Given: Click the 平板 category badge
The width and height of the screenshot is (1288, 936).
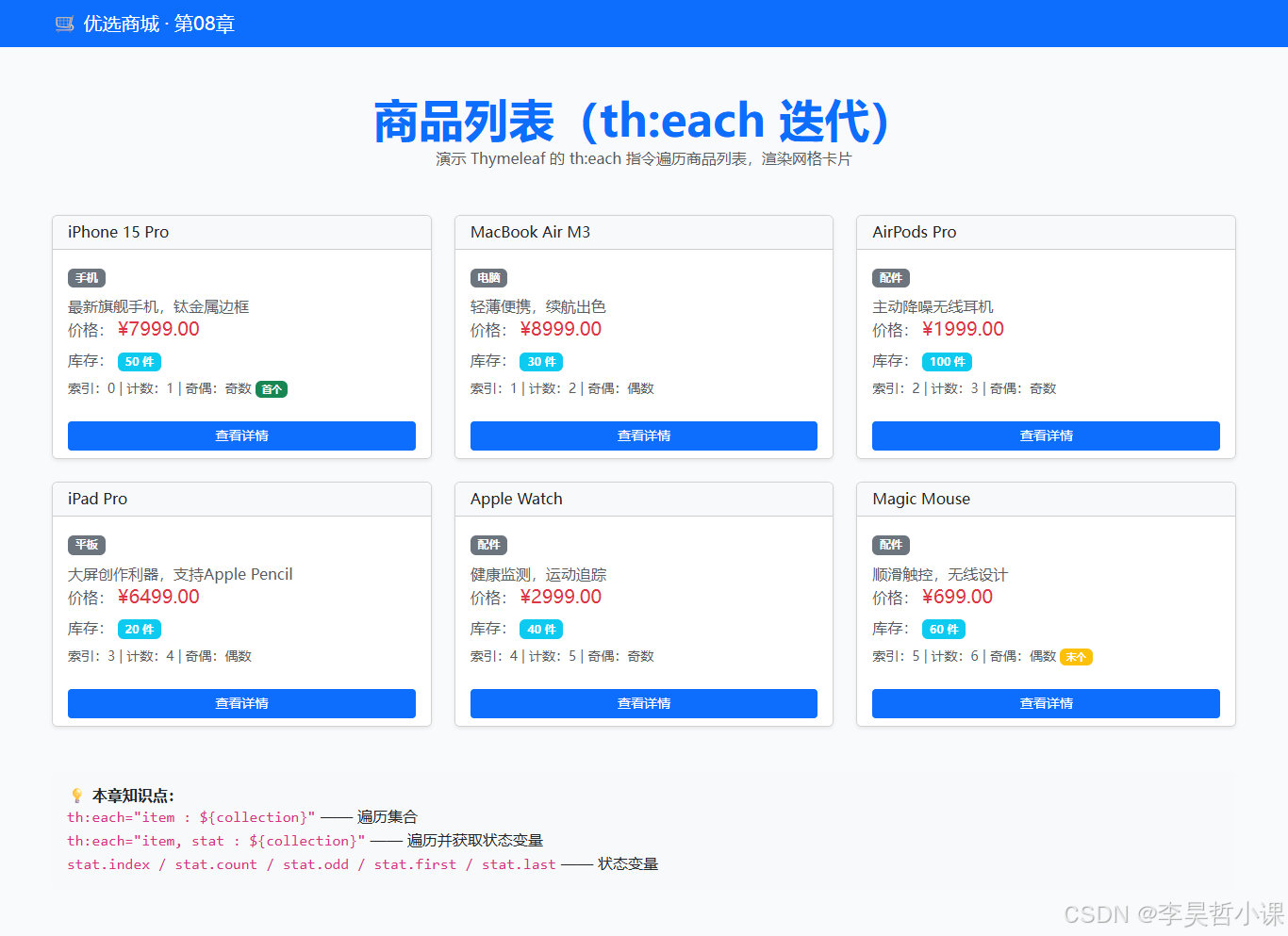Looking at the screenshot, I should tap(87, 545).
